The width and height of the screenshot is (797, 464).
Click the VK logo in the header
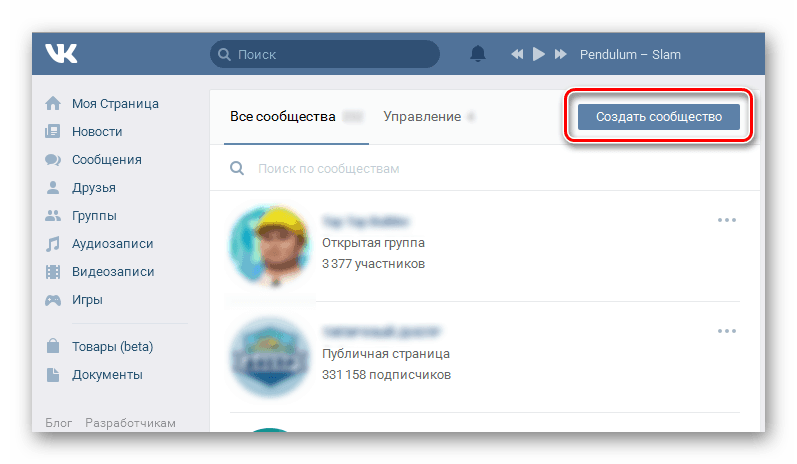(x=61, y=53)
